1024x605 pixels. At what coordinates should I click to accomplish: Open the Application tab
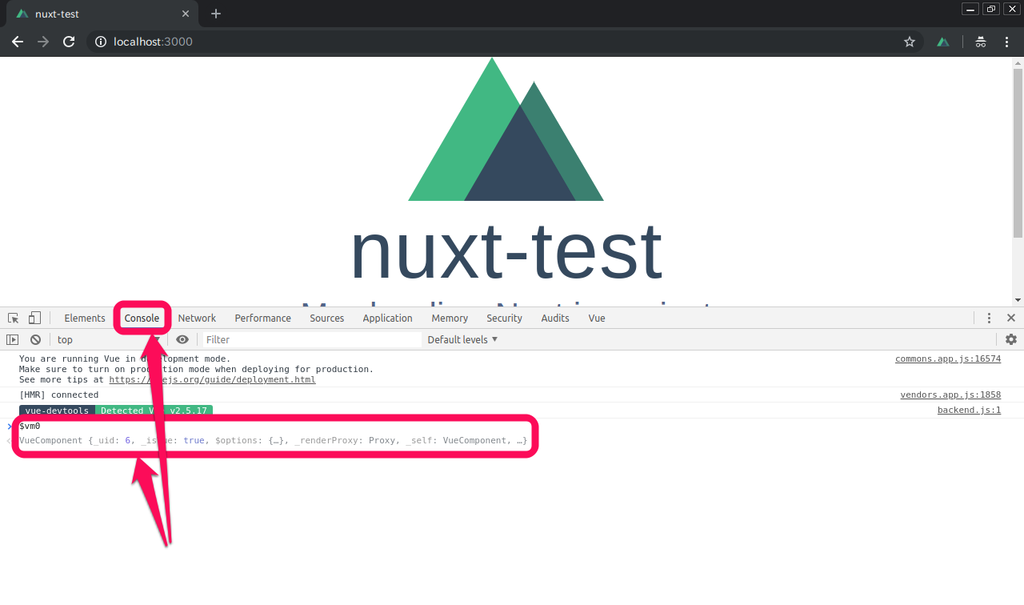tap(387, 318)
